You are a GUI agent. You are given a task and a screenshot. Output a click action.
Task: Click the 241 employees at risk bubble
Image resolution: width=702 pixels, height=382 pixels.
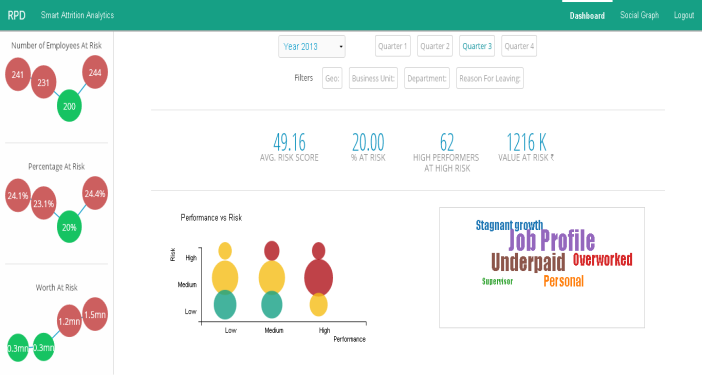[18, 74]
